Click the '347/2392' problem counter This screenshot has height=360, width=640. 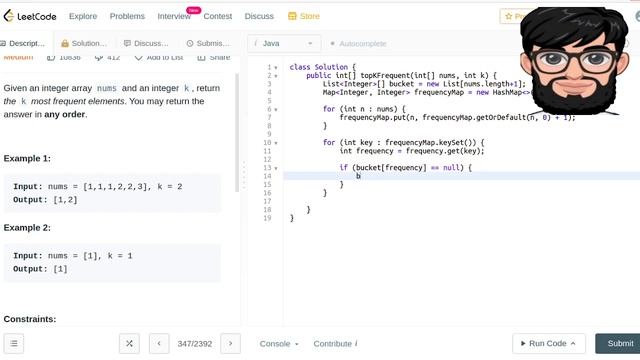tap(195, 344)
